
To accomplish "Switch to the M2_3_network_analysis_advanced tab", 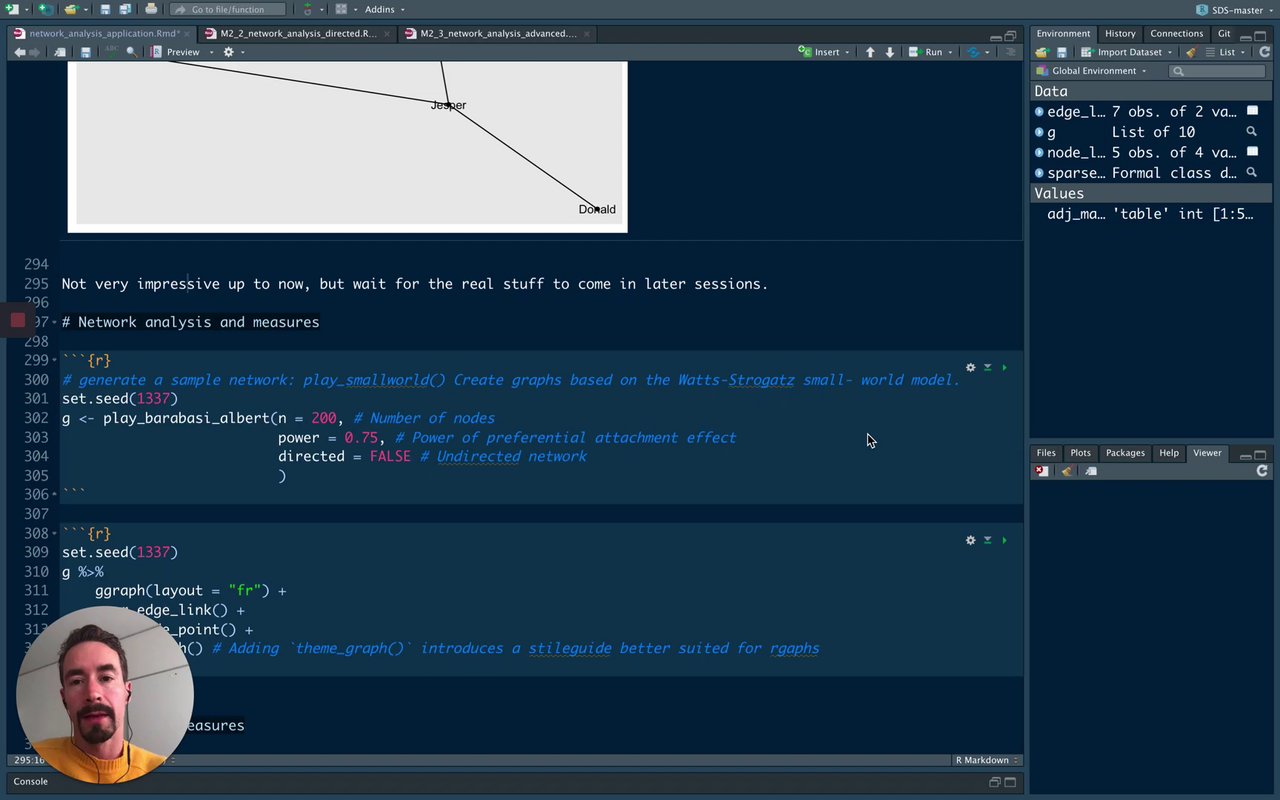I will pos(498,33).
